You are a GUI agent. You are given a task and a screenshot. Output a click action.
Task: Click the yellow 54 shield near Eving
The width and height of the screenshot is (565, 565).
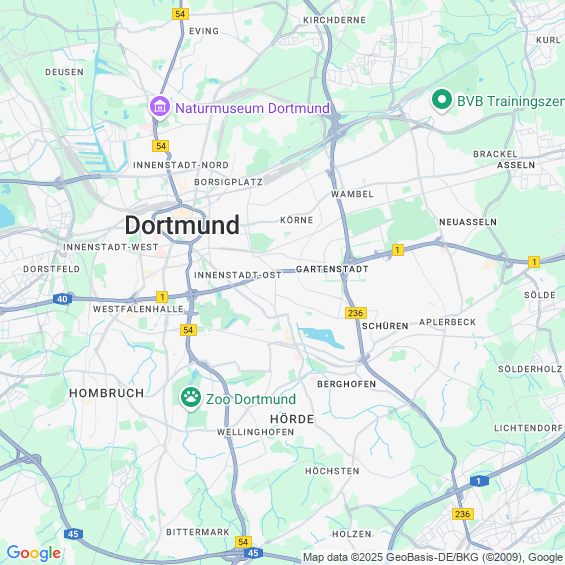click(180, 14)
